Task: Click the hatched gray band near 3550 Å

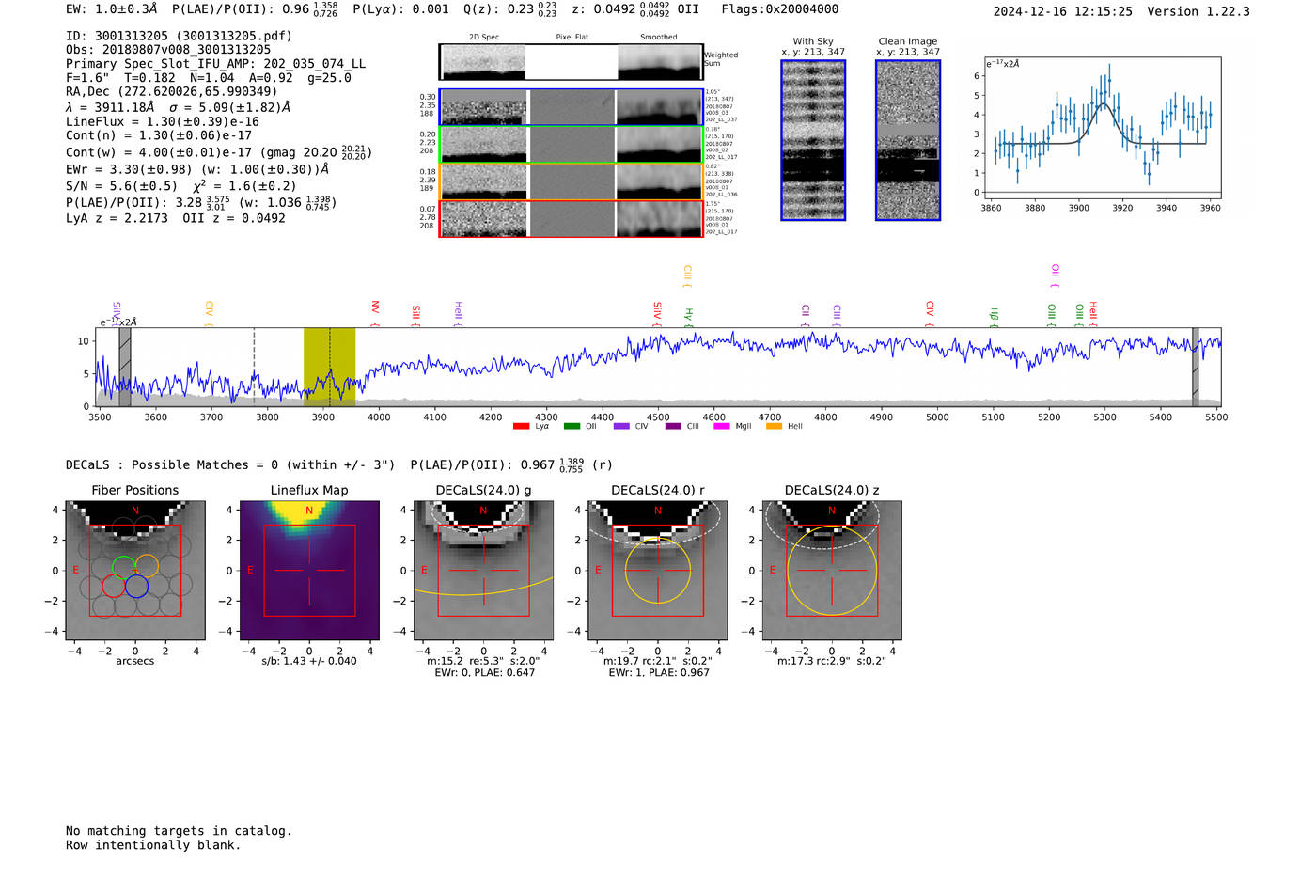Action: coord(125,367)
